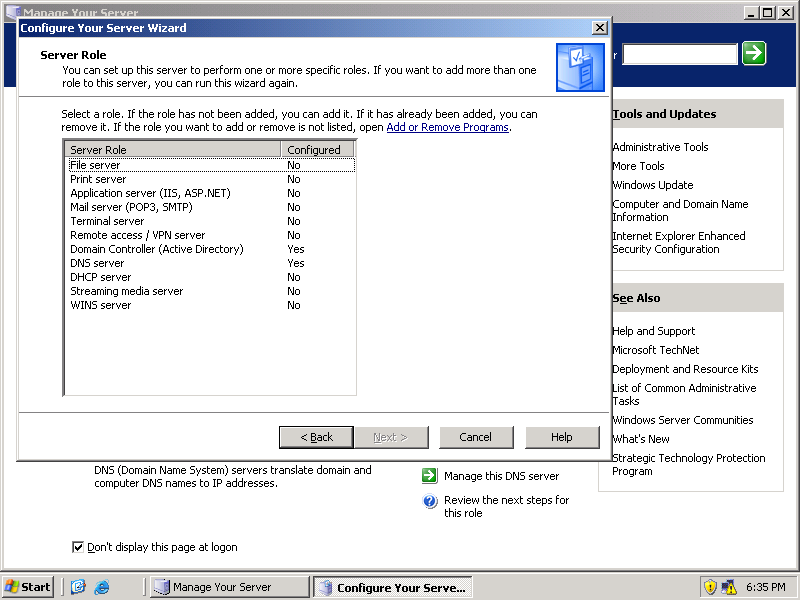
Task: Open More Tools link
Action: point(638,166)
